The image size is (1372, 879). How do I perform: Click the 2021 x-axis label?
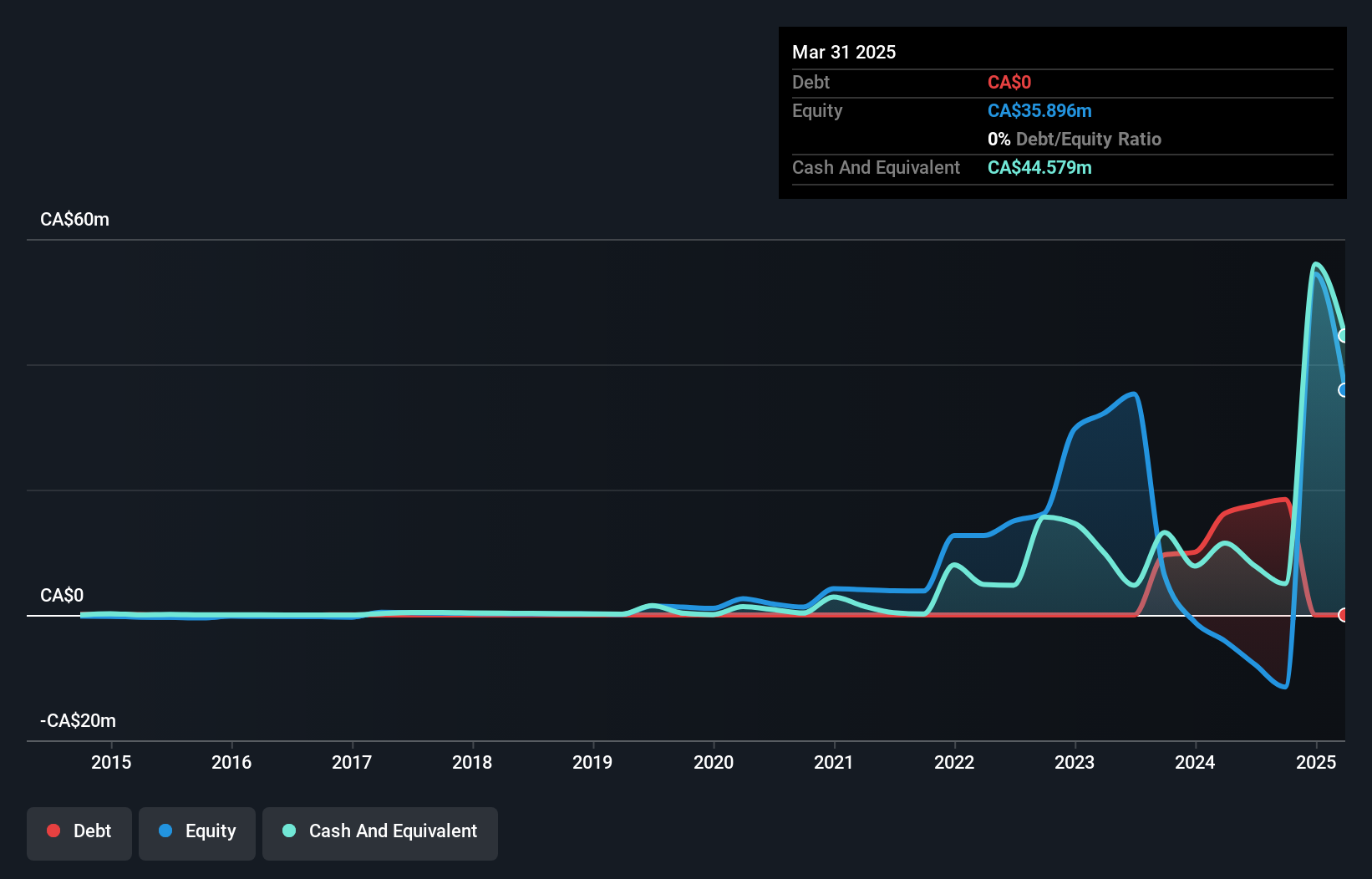[834, 762]
